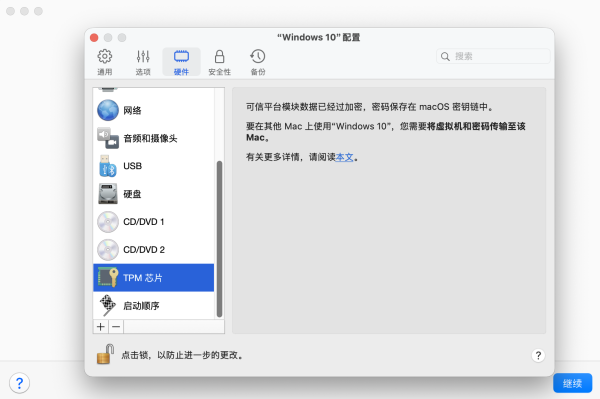Click the USB drive icon
600x399 pixels.
(108, 166)
